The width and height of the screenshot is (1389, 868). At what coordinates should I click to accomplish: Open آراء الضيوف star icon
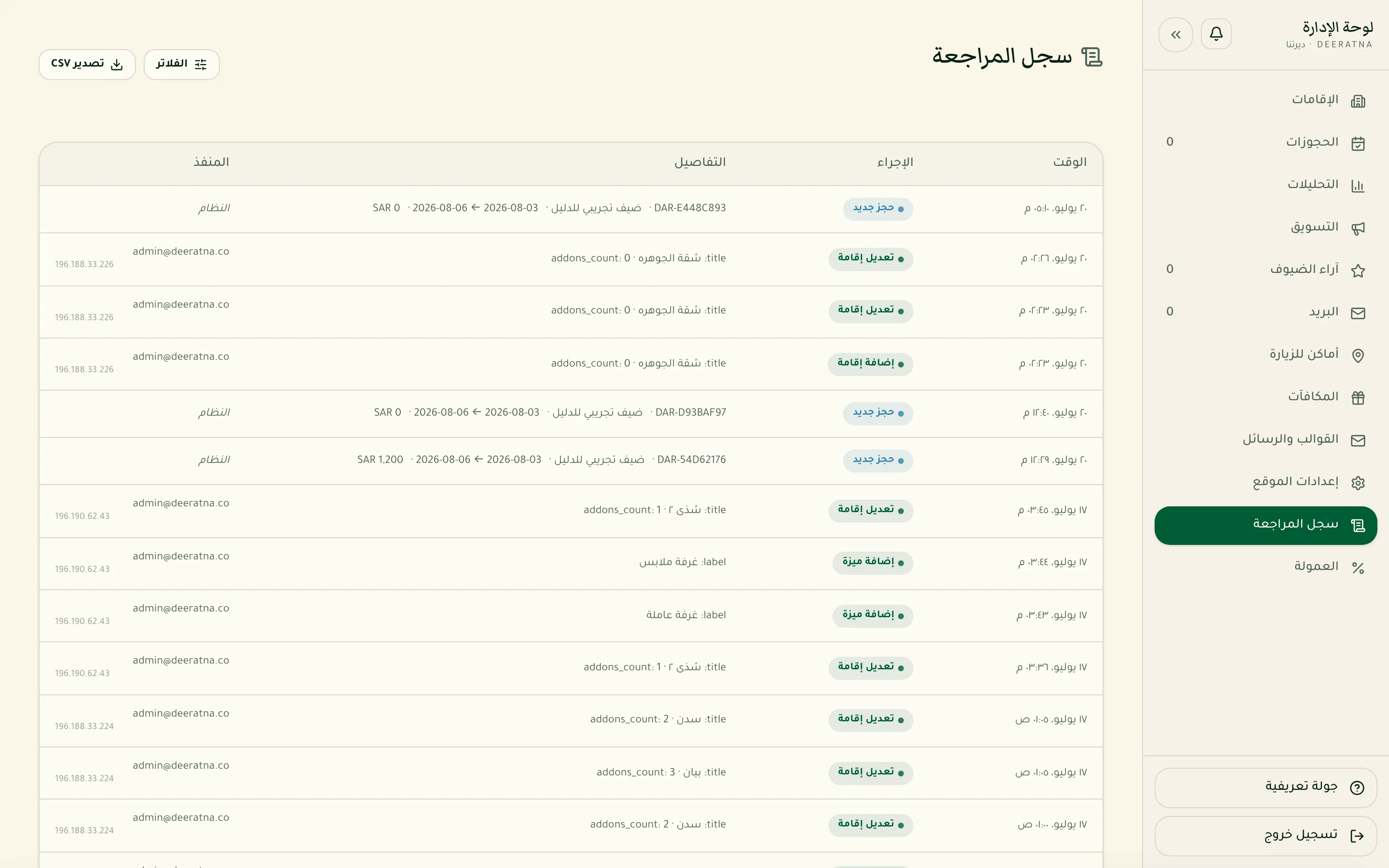1358,271
